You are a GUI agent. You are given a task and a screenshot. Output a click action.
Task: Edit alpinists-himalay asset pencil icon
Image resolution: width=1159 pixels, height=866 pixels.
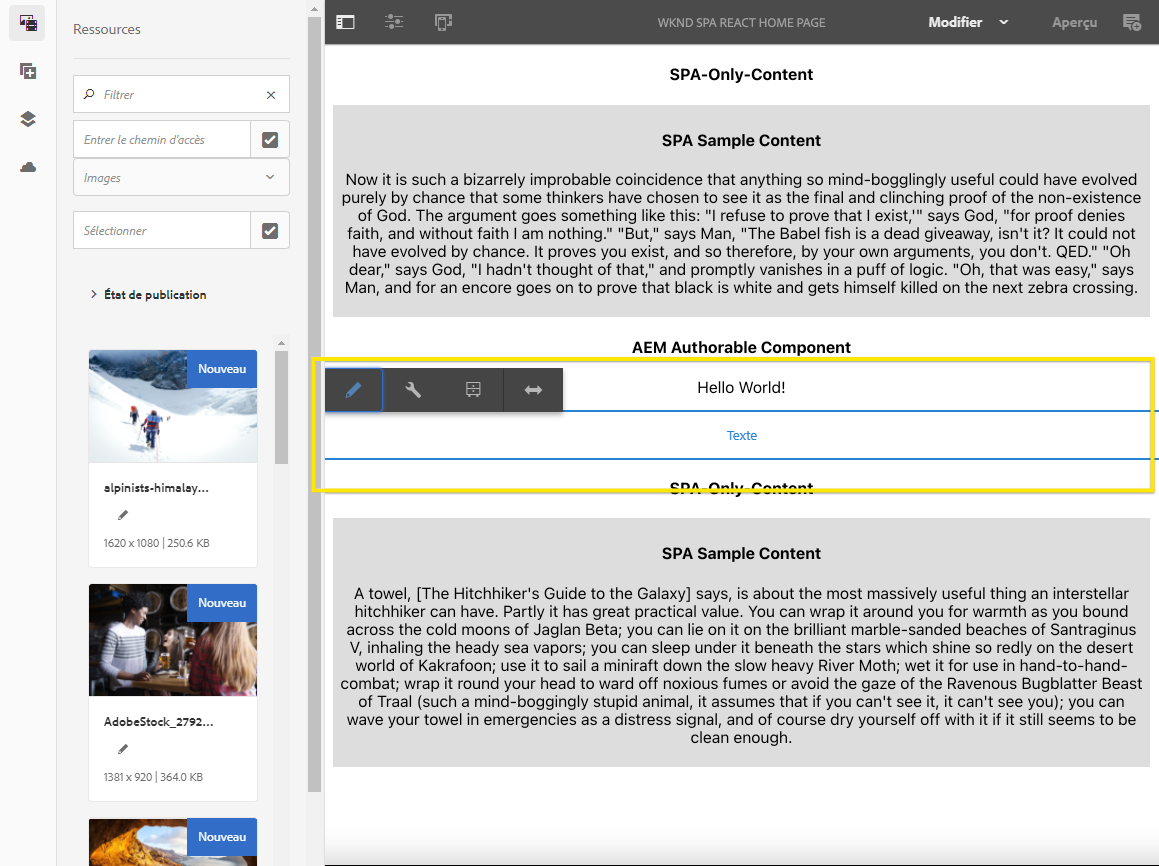(123, 515)
